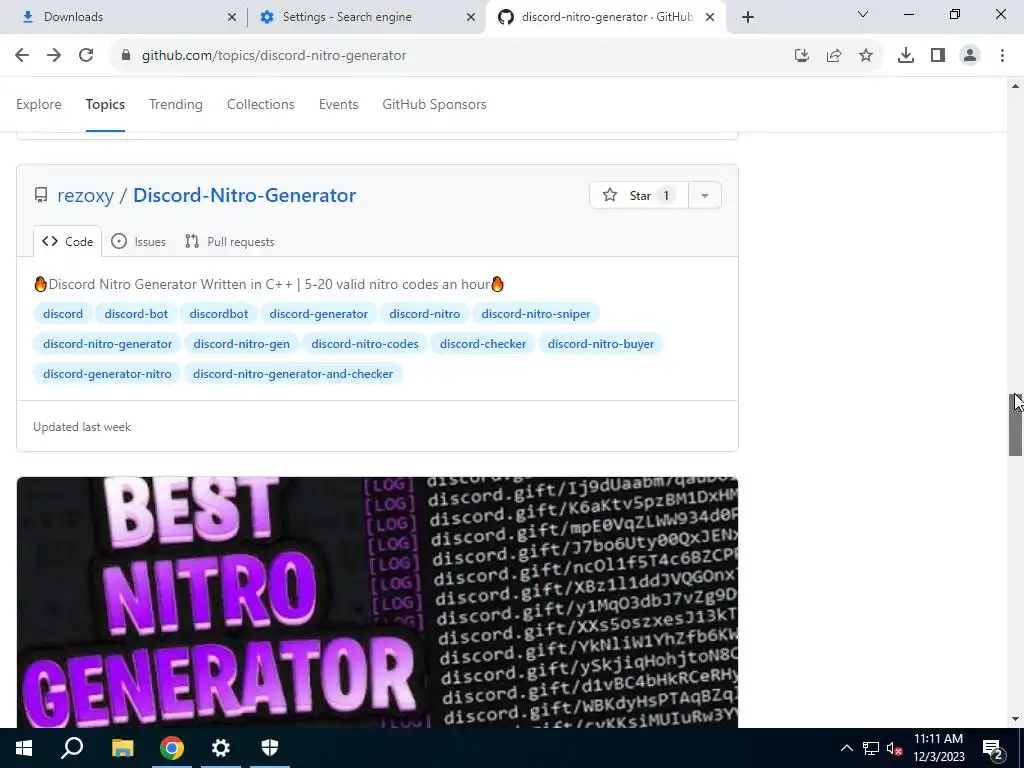The image size is (1024, 768).
Task: Open the Collections page
Action: point(261,104)
